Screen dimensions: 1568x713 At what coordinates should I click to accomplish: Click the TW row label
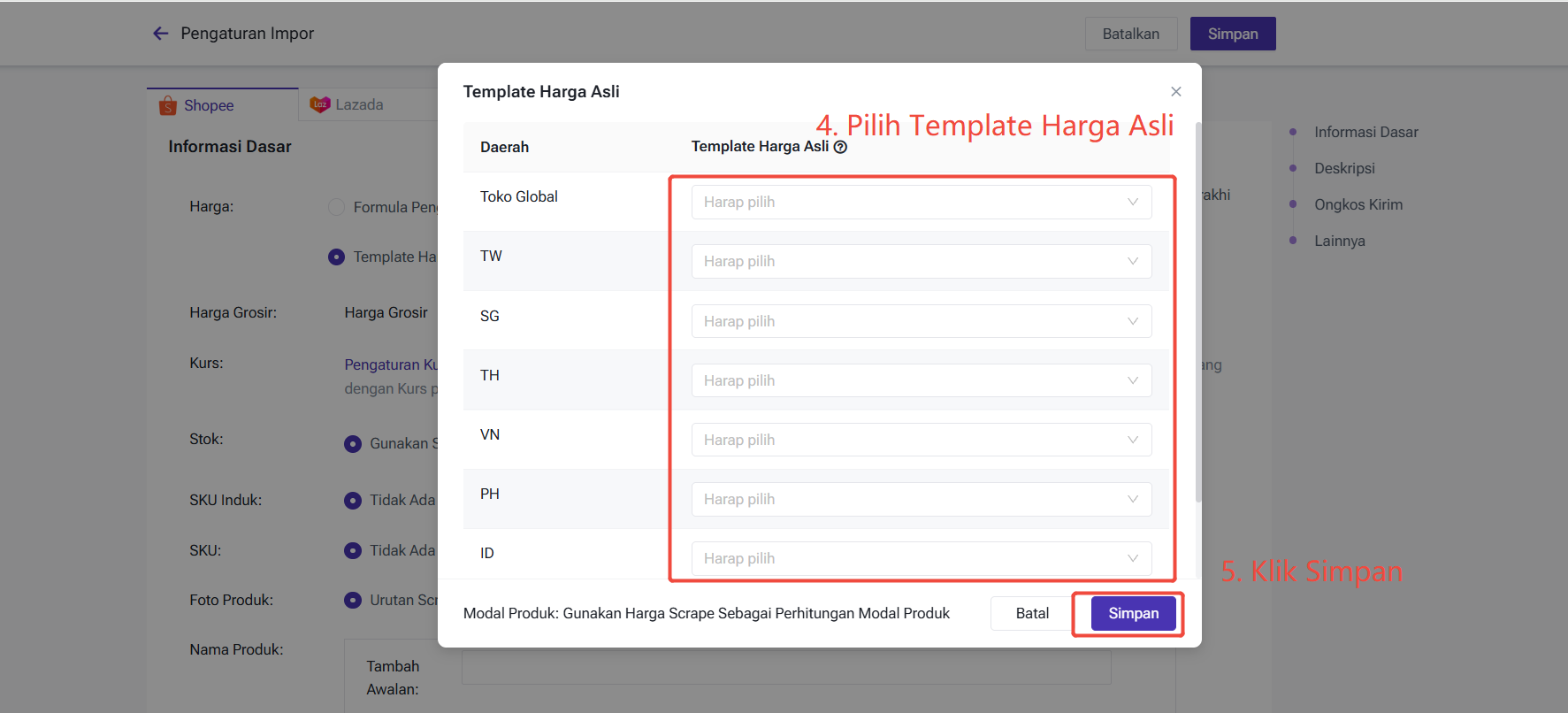coord(491,256)
